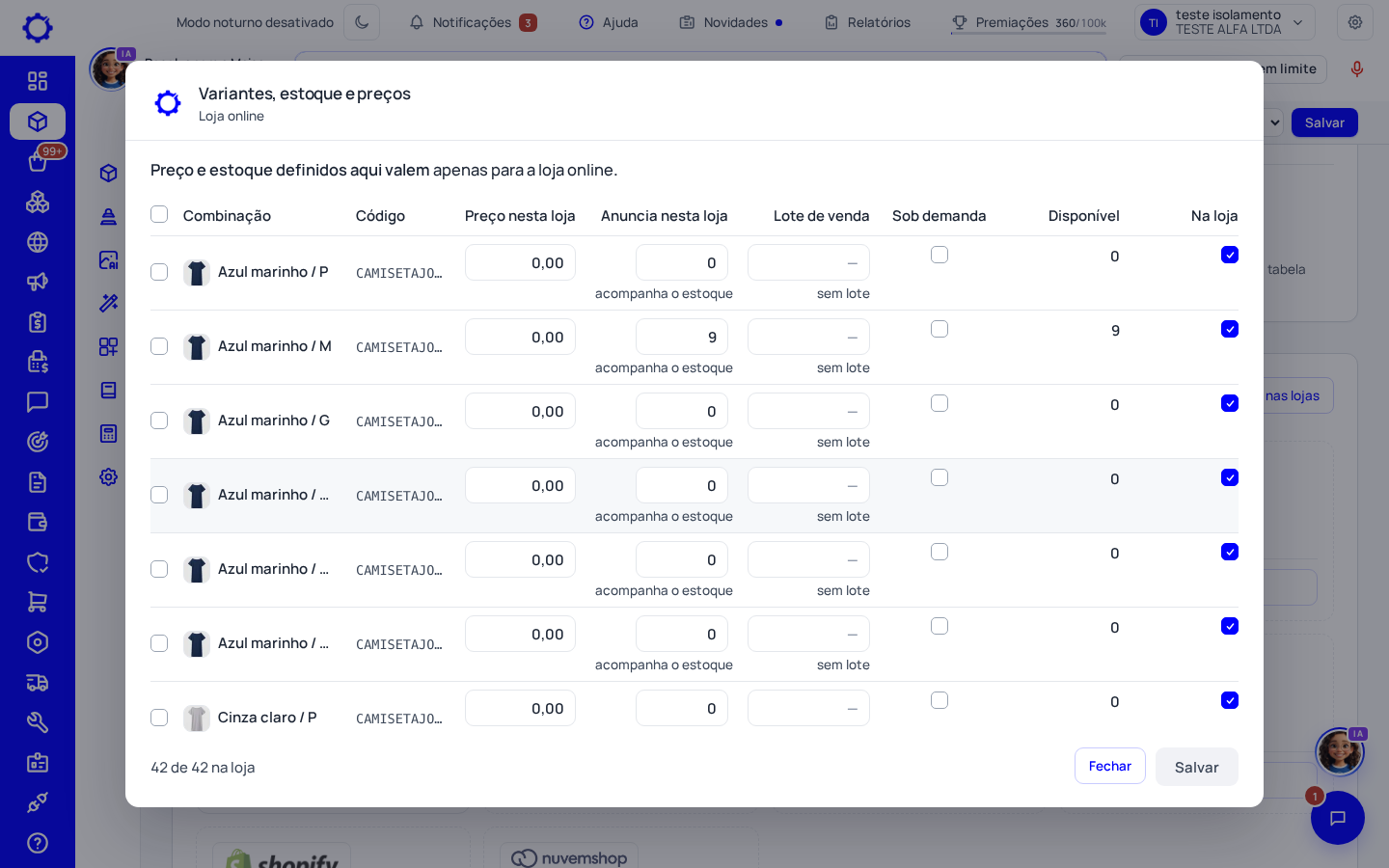
Task: Edit price field for Cinza claro / P
Action: (x=520, y=708)
